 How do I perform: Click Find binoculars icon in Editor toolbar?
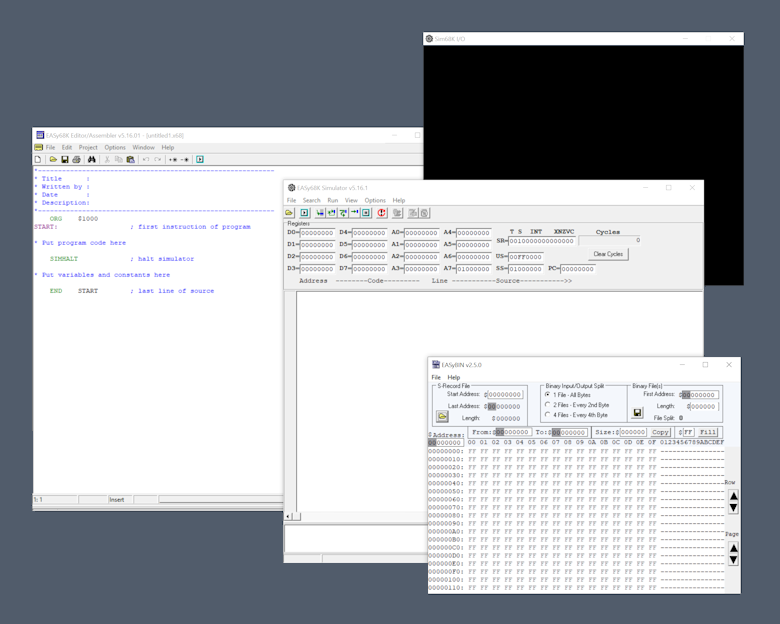click(x=92, y=159)
